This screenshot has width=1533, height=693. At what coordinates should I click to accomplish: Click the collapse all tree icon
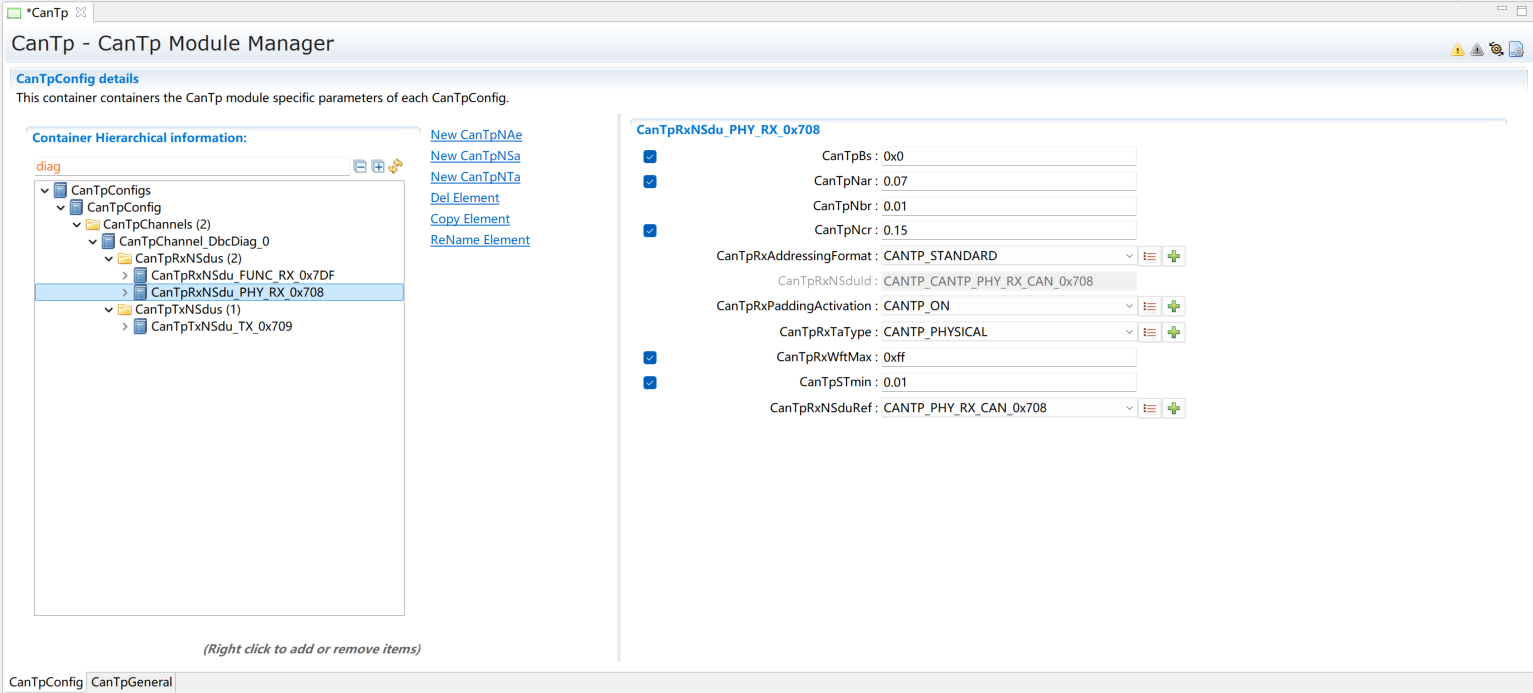tap(360, 167)
